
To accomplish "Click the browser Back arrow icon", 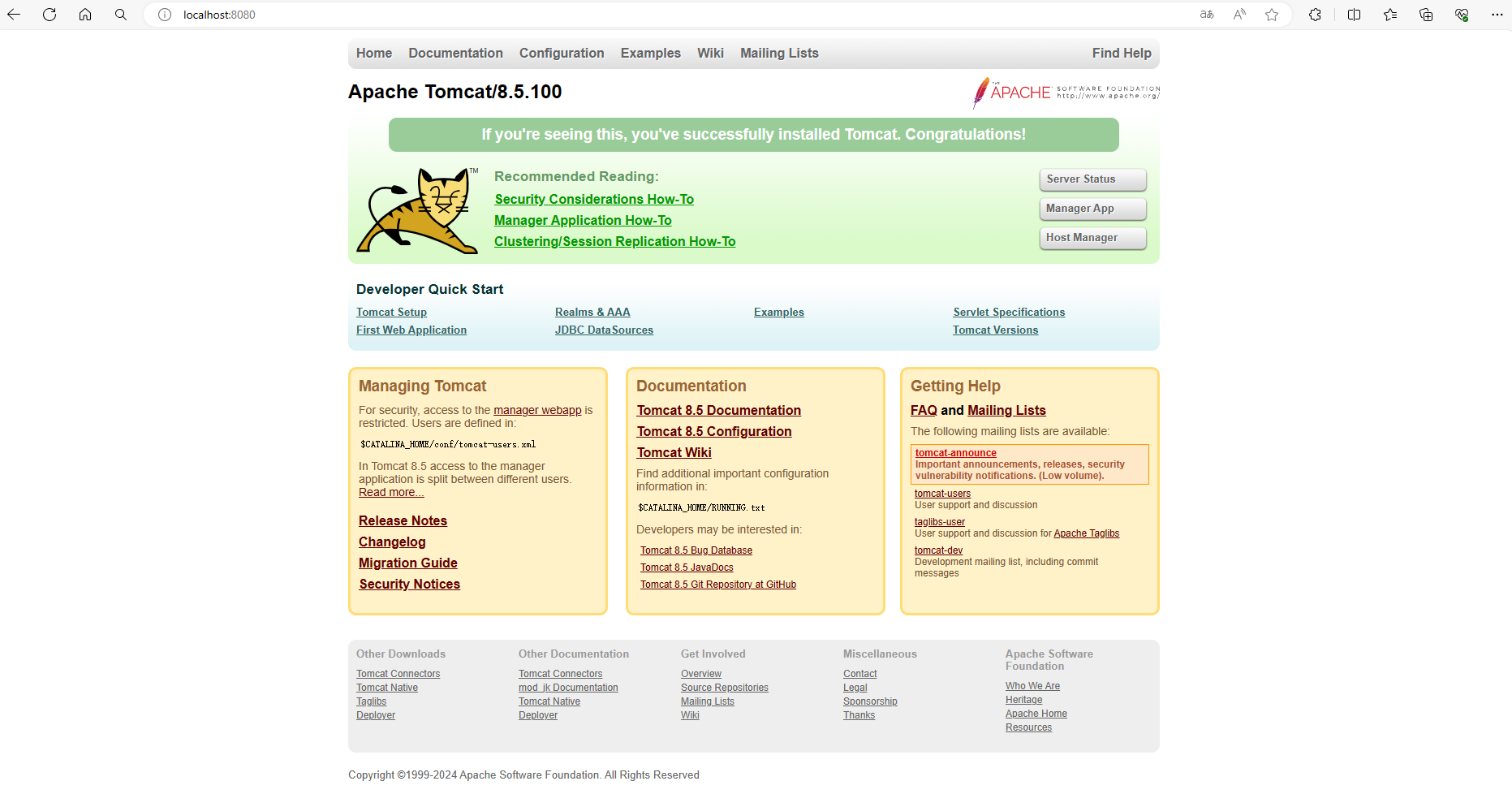I will click(x=14, y=15).
